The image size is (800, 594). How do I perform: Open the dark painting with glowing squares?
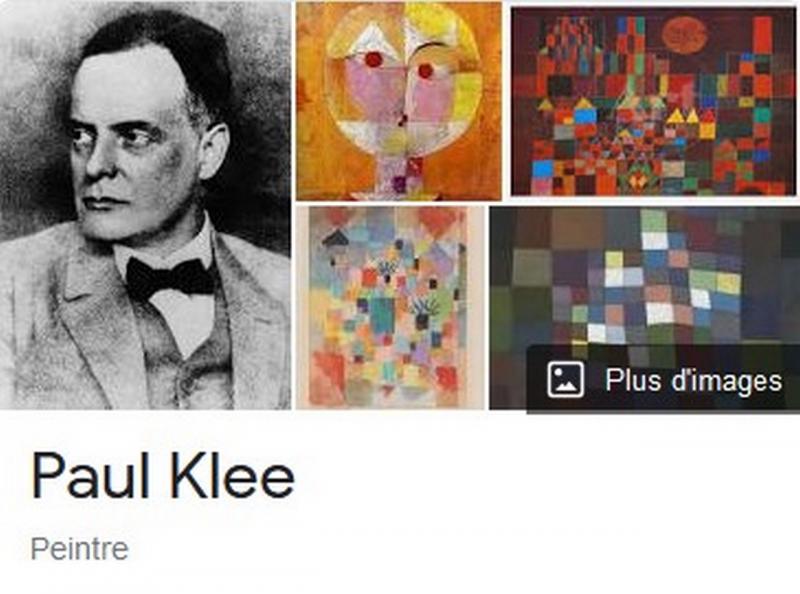click(644, 308)
